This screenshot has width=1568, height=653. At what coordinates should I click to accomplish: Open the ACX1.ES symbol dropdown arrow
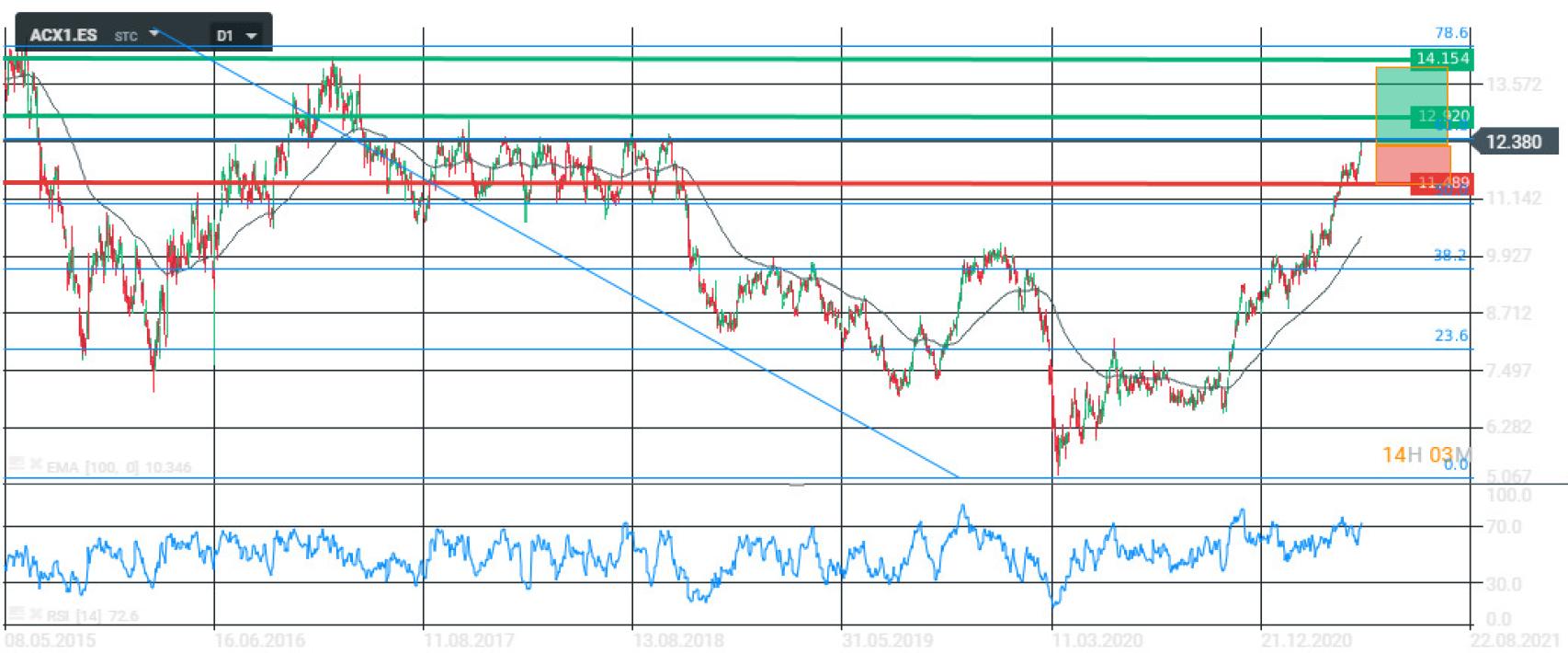[154, 34]
